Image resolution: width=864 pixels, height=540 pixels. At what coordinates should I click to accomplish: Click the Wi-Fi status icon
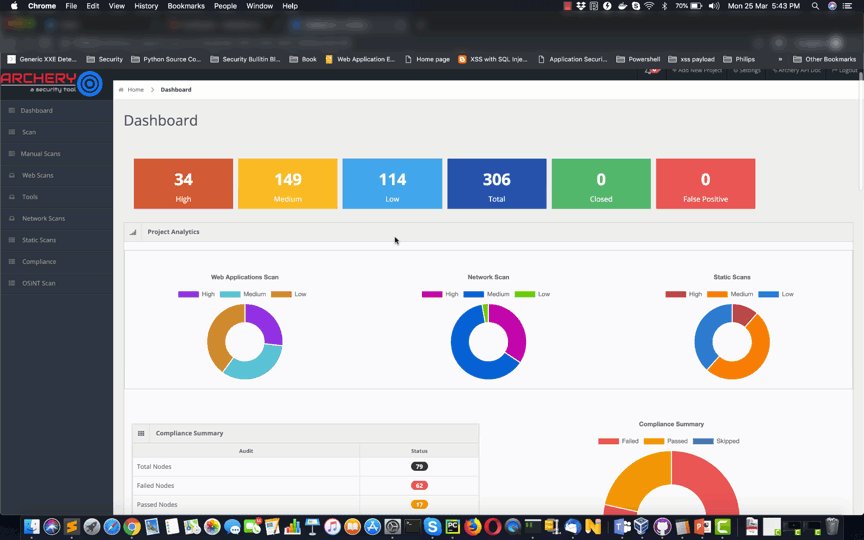tap(650, 6)
